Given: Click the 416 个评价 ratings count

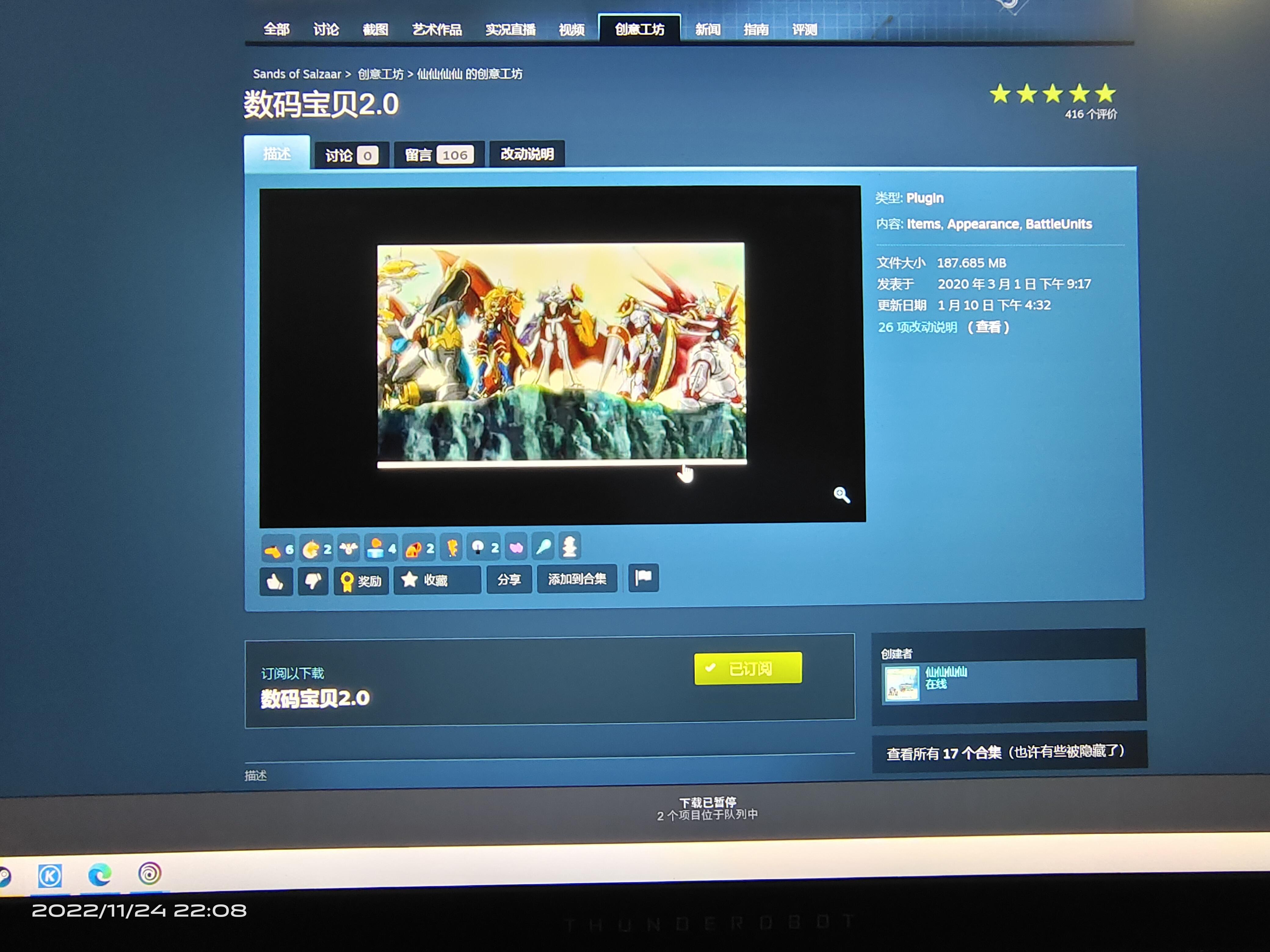Looking at the screenshot, I should tap(1091, 114).
